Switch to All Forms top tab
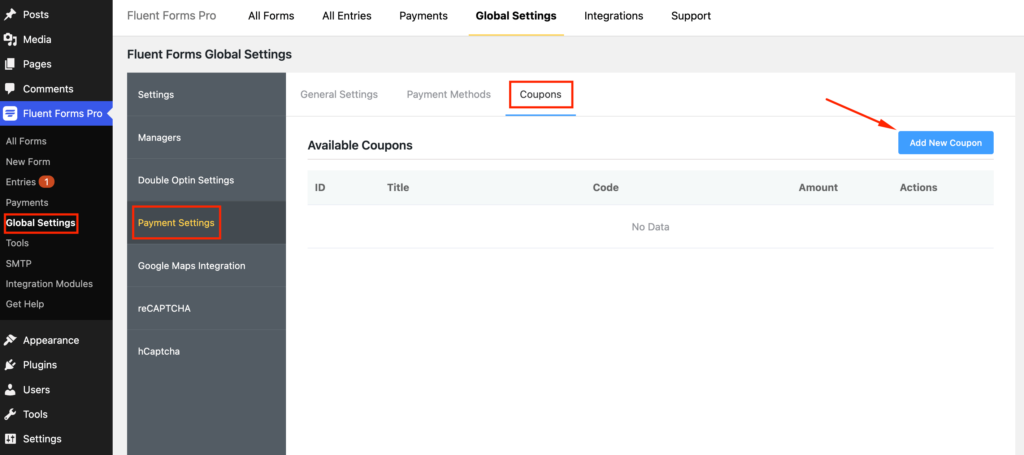Screen dimensions: 1024x455 (x=271, y=16)
